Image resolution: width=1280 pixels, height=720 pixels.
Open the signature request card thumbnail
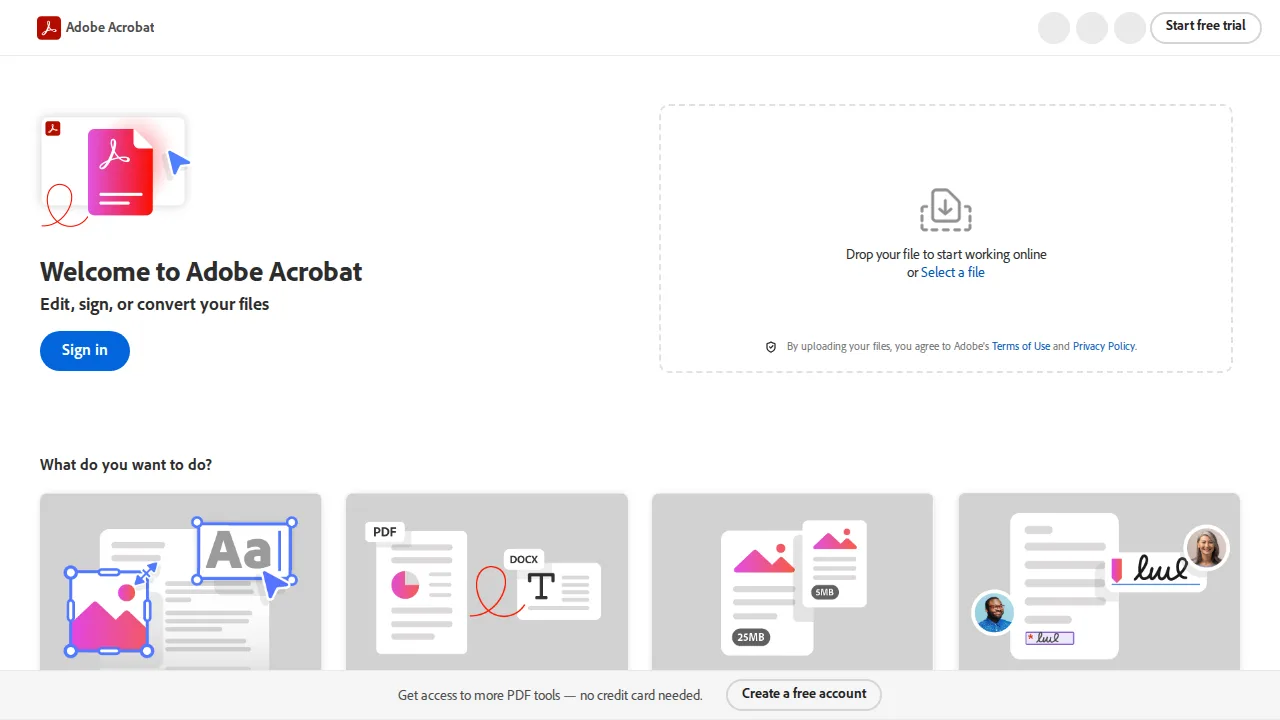[x=1099, y=582]
